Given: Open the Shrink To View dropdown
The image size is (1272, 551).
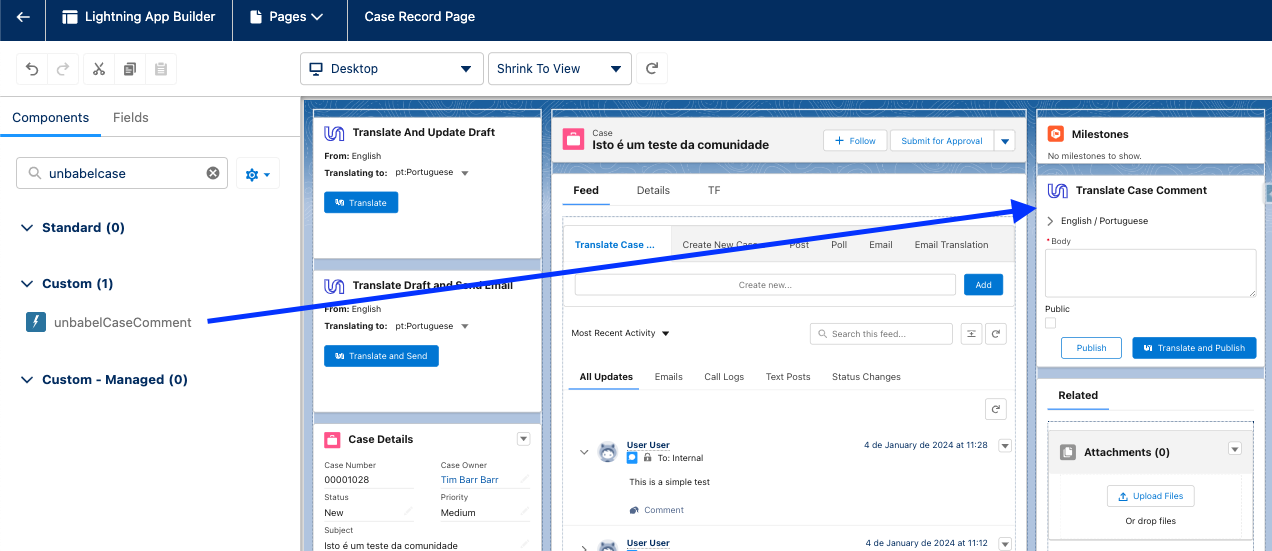Looking at the screenshot, I should [x=560, y=69].
